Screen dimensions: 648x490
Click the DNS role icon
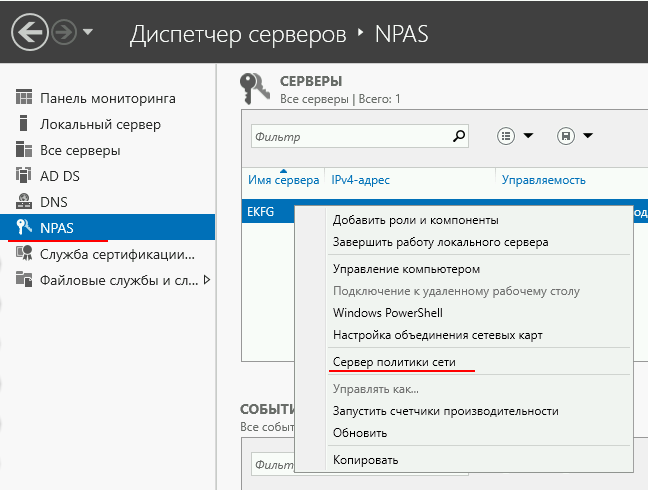pyautogui.click(x=25, y=202)
